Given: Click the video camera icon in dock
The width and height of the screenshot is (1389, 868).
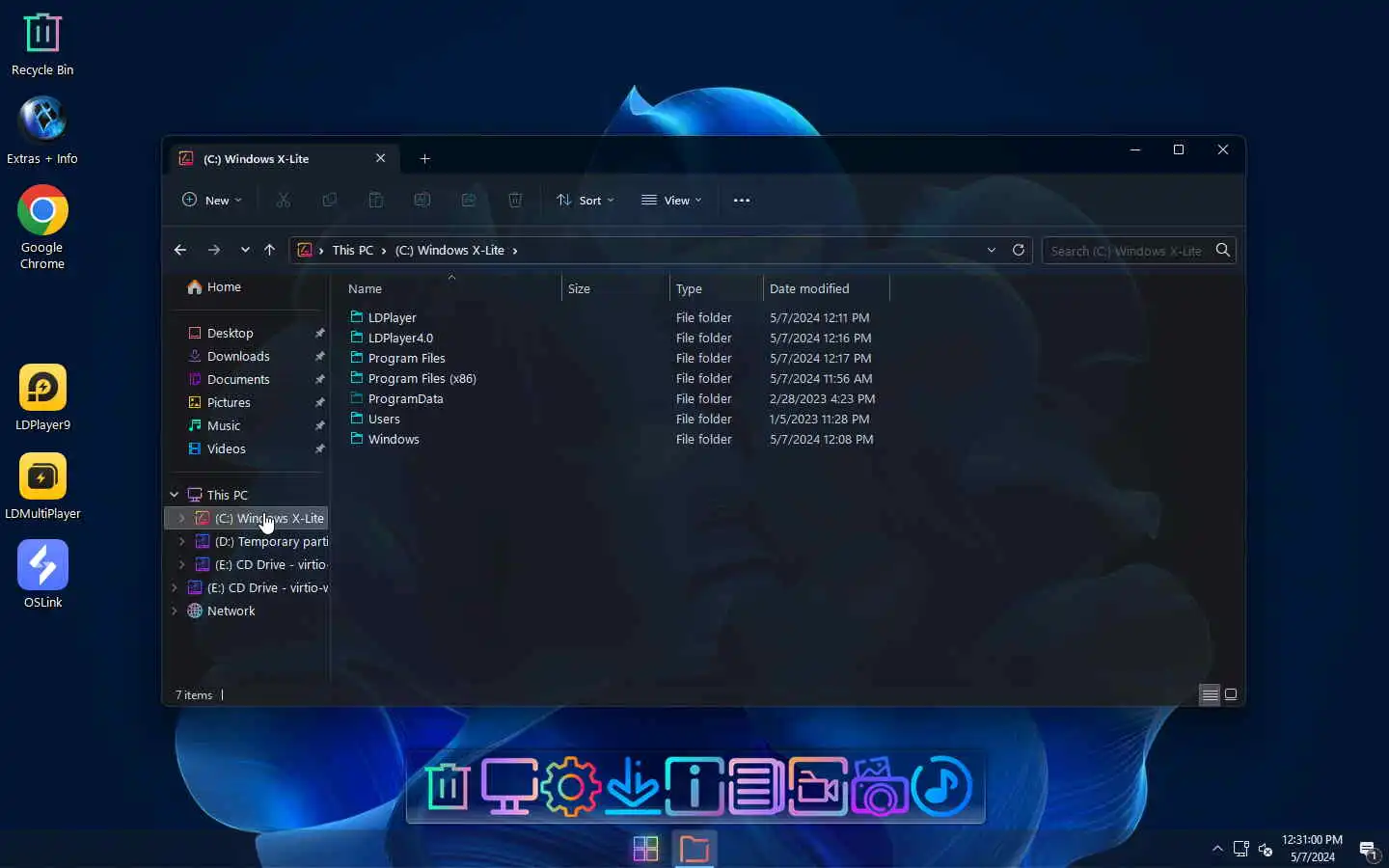Looking at the screenshot, I should coord(818,787).
